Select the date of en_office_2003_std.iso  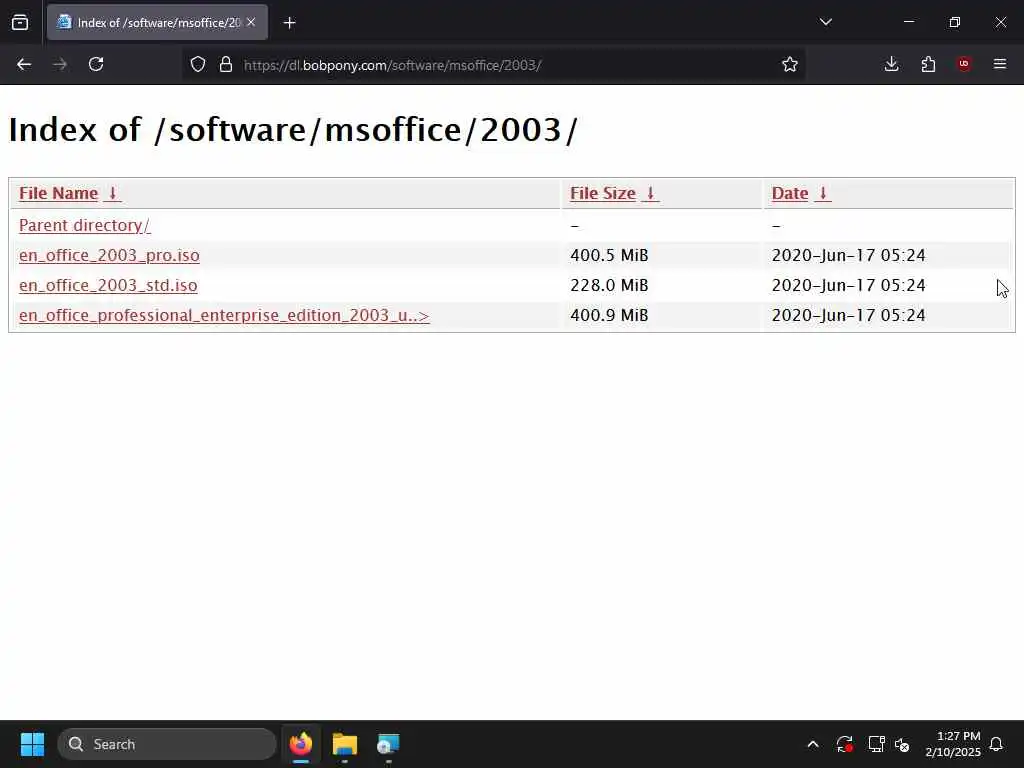click(x=848, y=285)
